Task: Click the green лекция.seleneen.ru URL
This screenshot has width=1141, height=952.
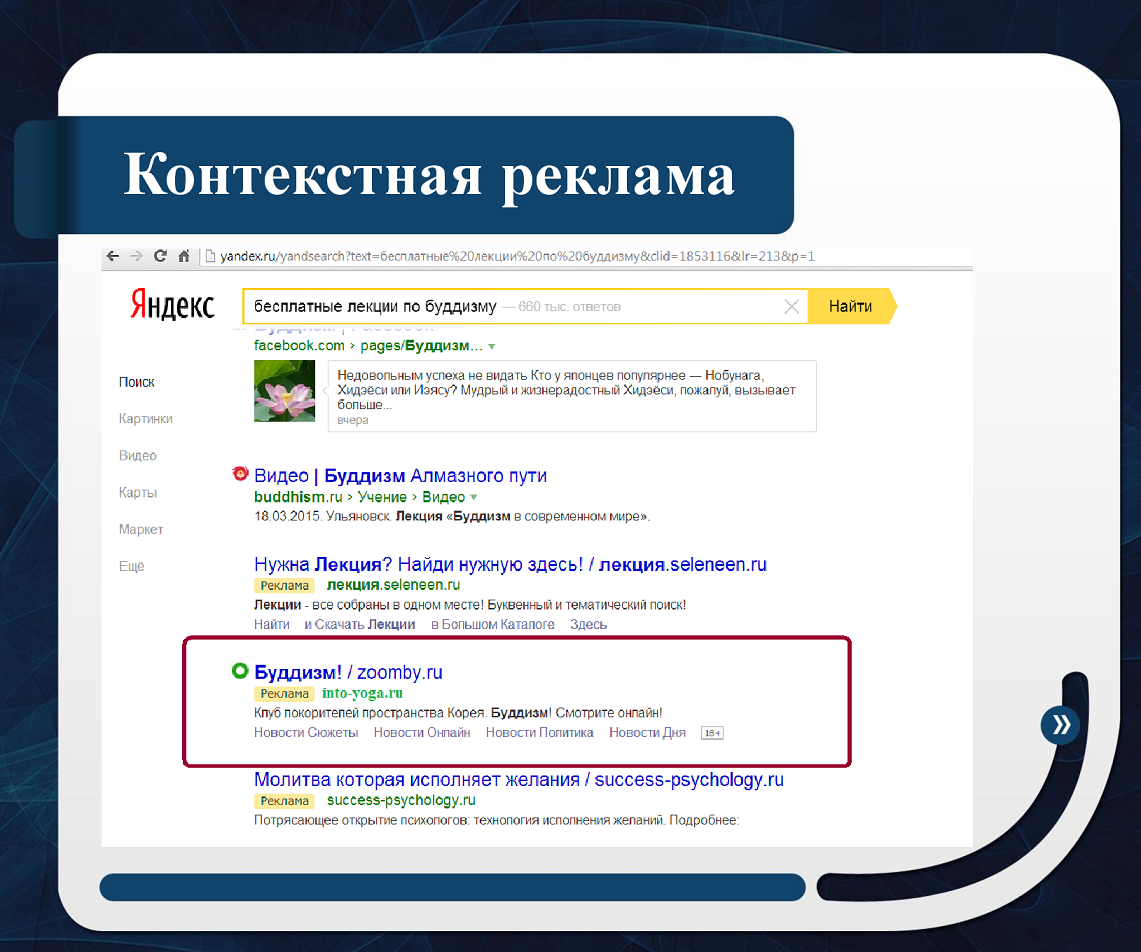Action: 393,585
